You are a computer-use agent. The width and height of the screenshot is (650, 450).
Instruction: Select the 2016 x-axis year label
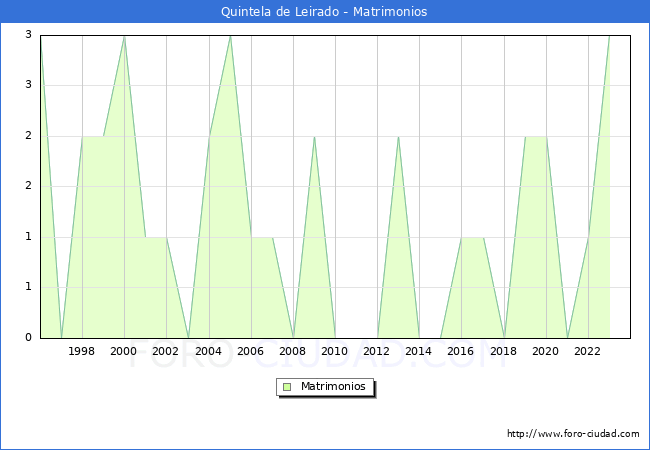click(x=461, y=351)
